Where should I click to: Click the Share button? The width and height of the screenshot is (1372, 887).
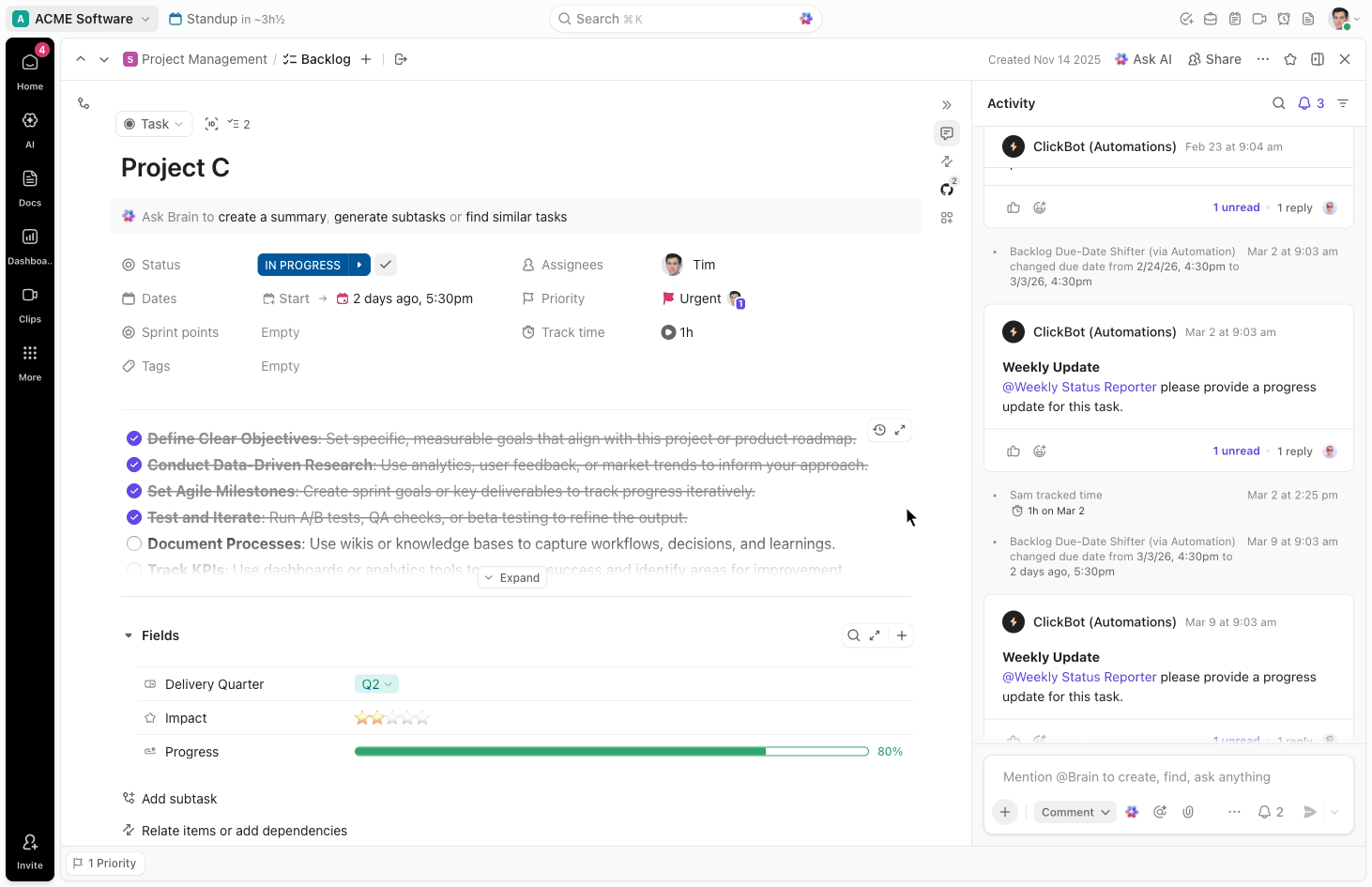click(x=1214, y=59)
